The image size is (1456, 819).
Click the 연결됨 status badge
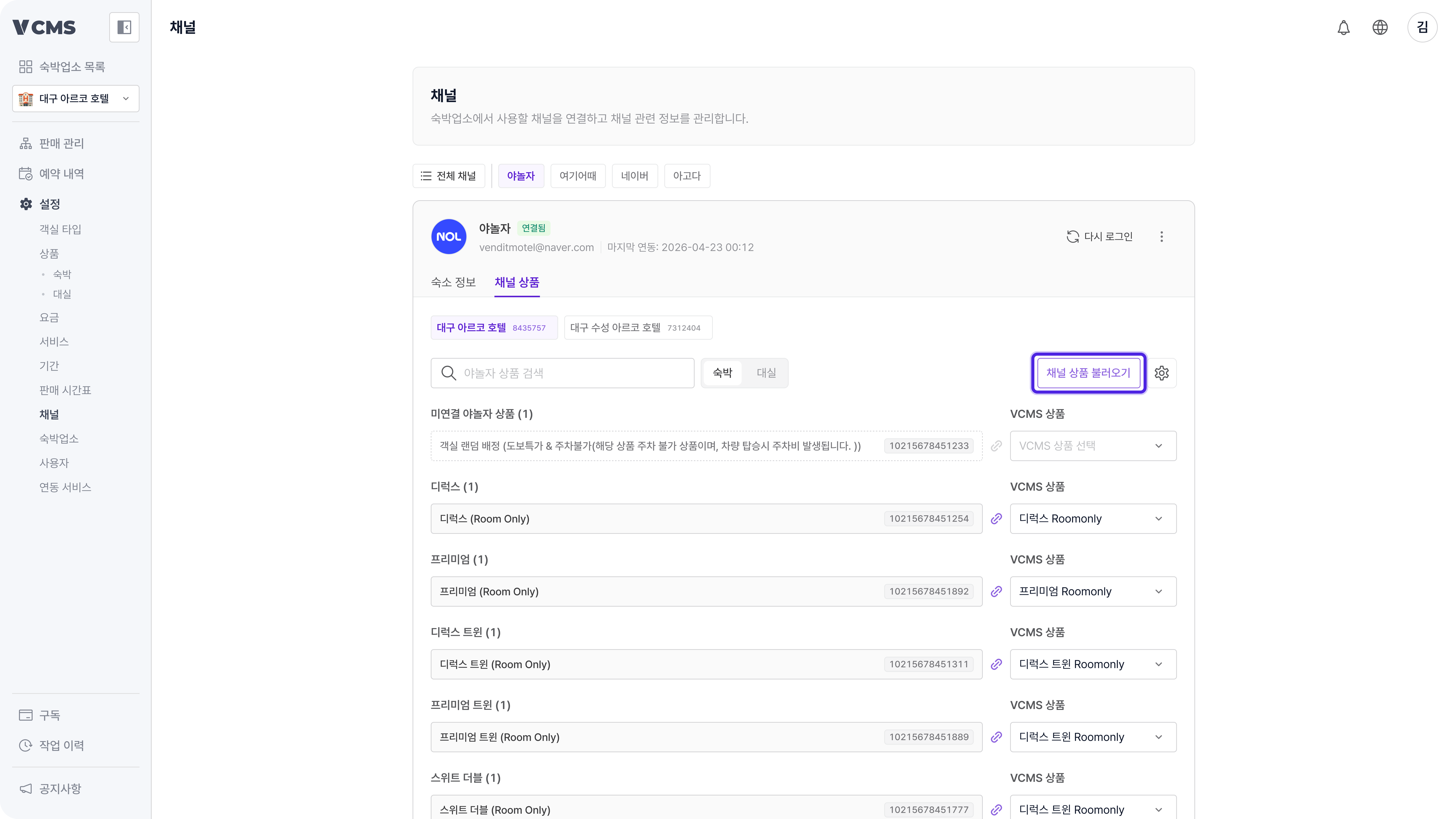pos(533,228)
